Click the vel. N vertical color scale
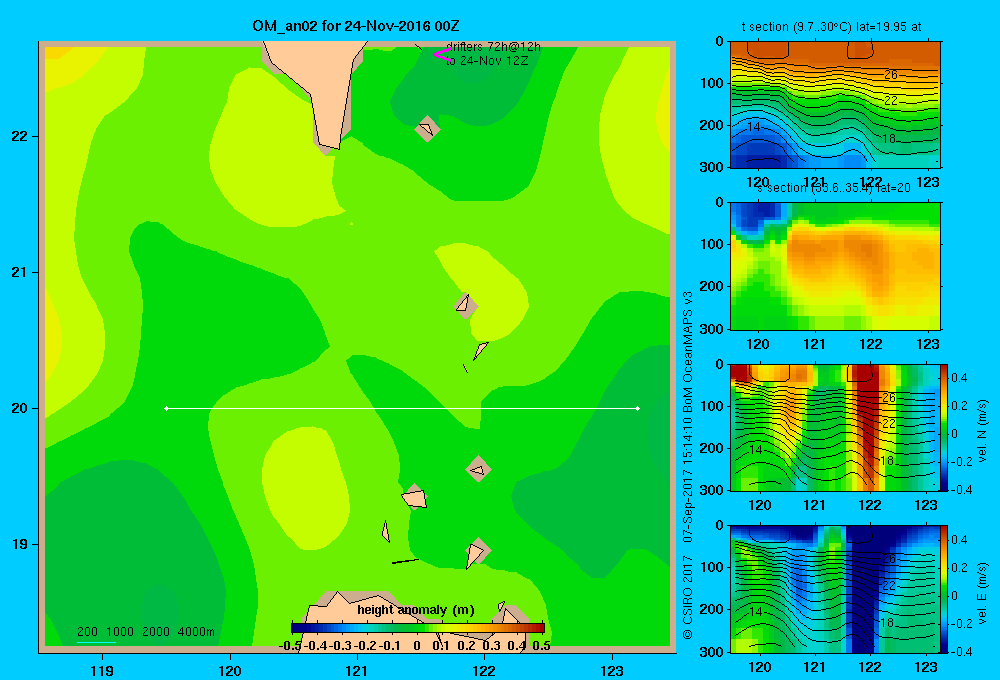 point(945,427)
